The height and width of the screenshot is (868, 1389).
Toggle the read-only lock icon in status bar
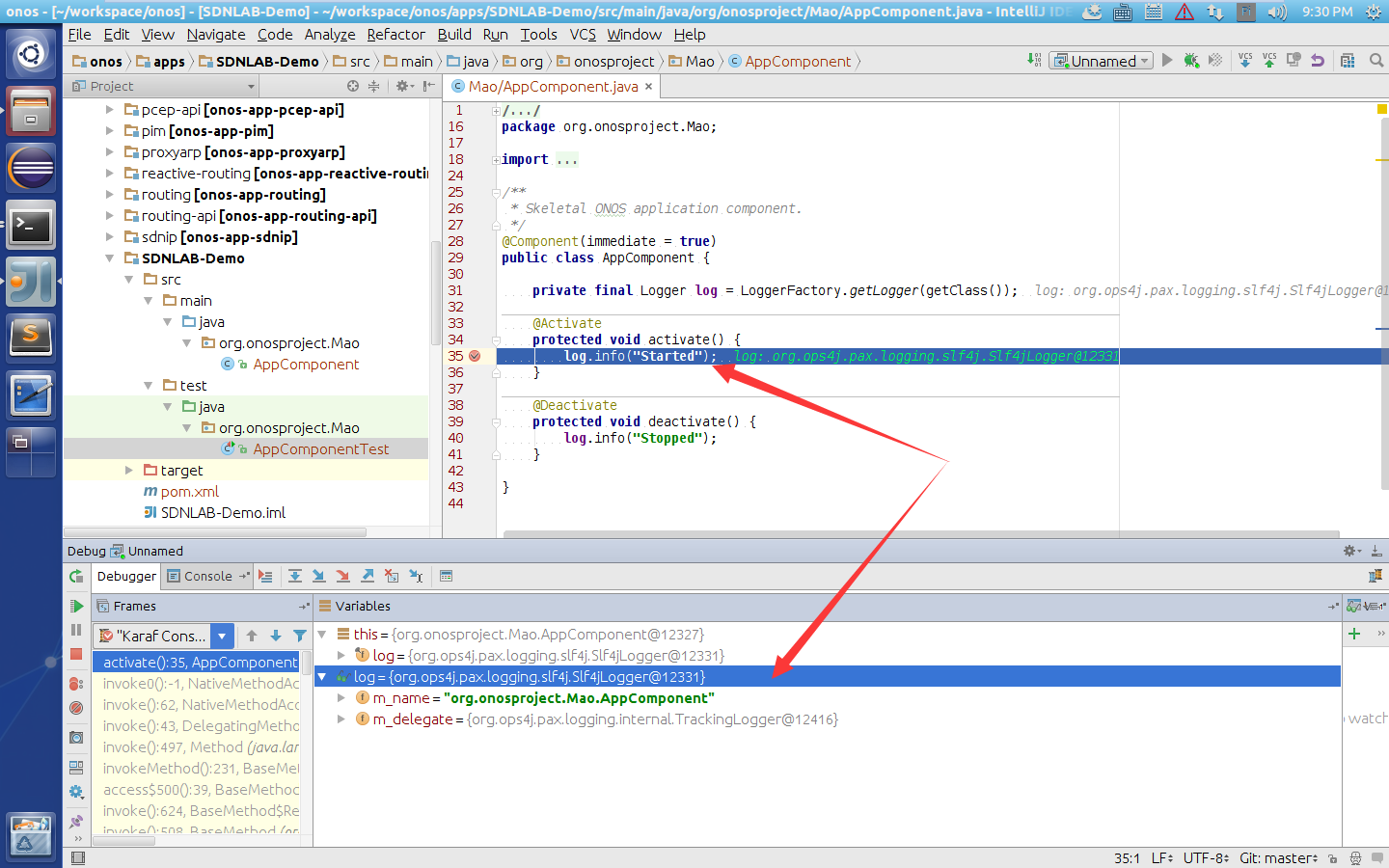pyautogui.click(x=1332, y=858)
